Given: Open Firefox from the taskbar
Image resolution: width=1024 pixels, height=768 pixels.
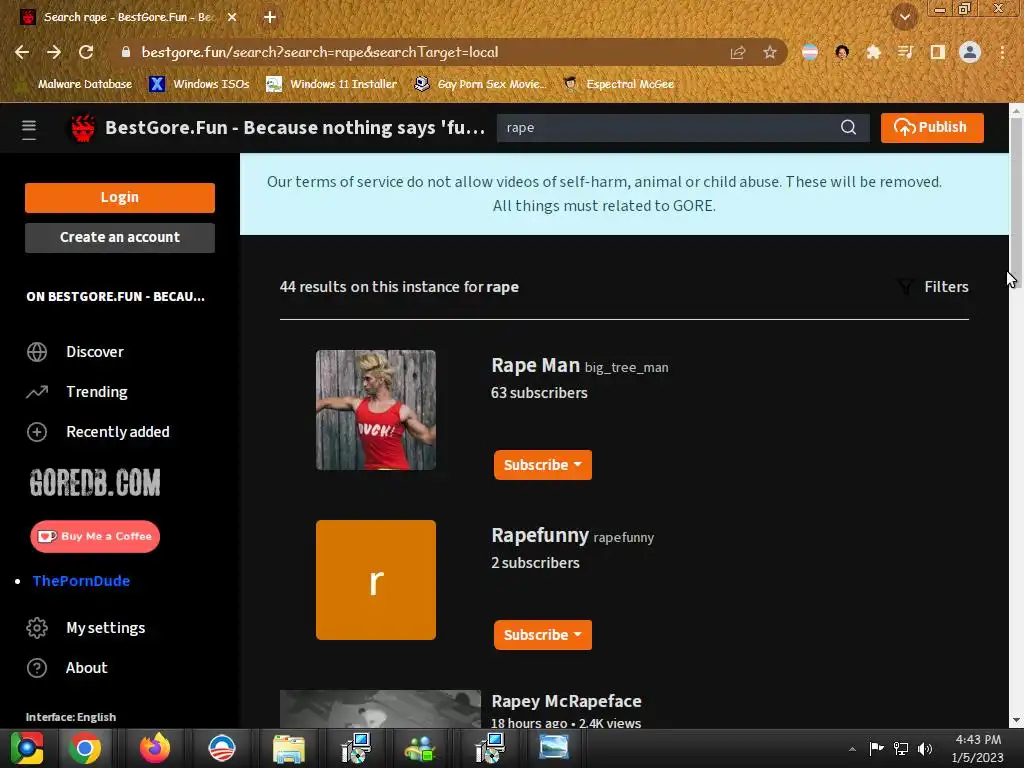Looking at the screenshot, I should click(x=155, y=748).
